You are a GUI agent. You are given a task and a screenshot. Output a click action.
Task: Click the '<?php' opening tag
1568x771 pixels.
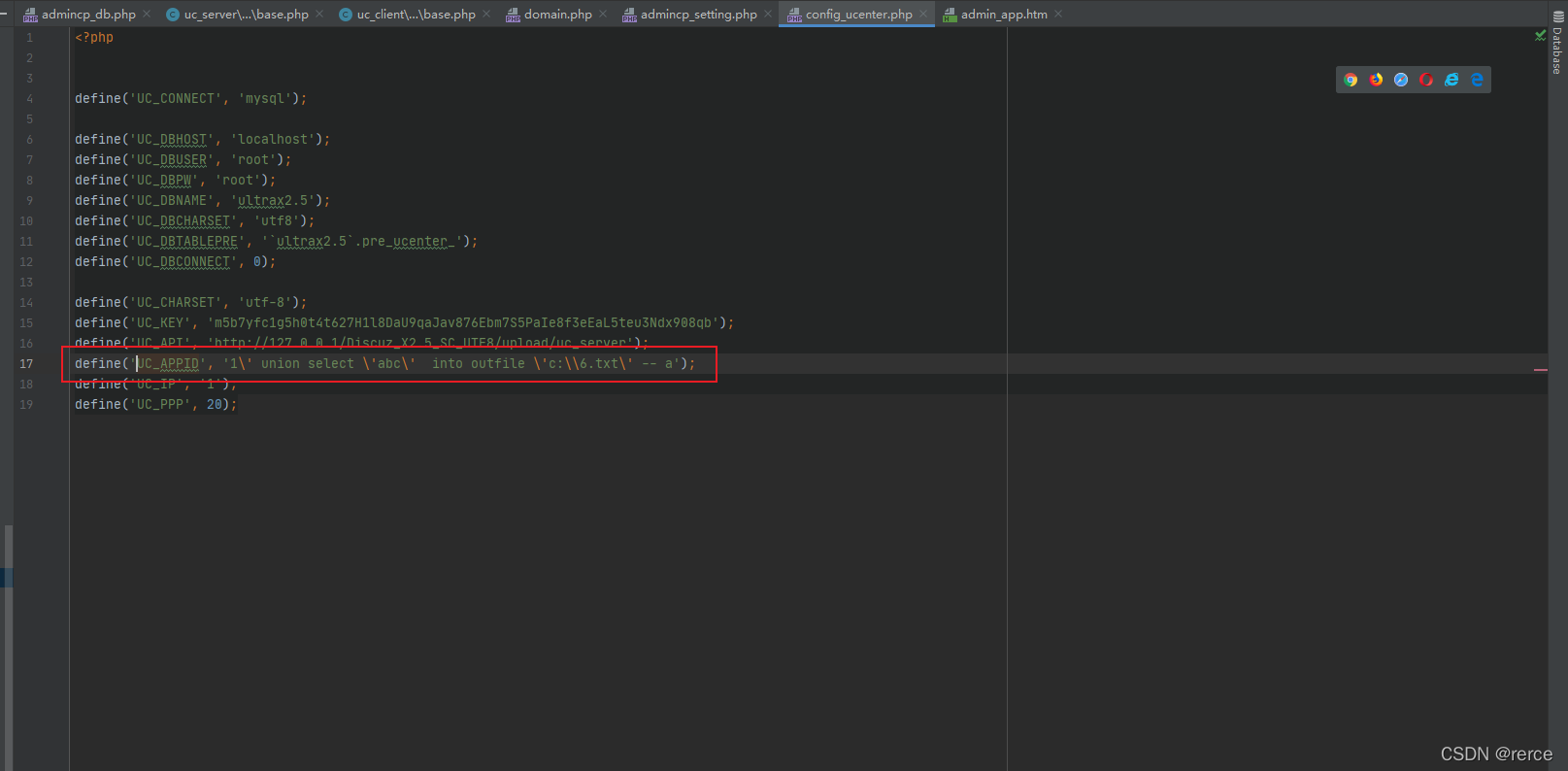pos(94,38)
